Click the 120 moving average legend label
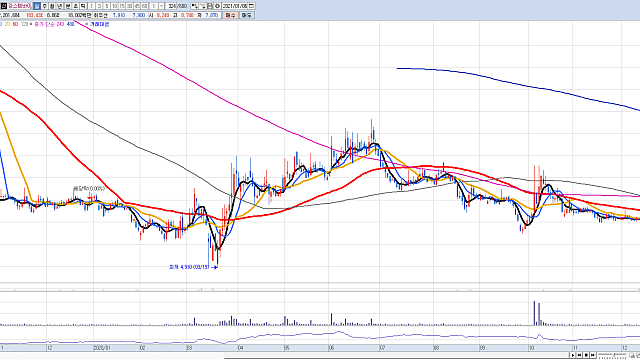640x360 pixels. pos(24,24)
